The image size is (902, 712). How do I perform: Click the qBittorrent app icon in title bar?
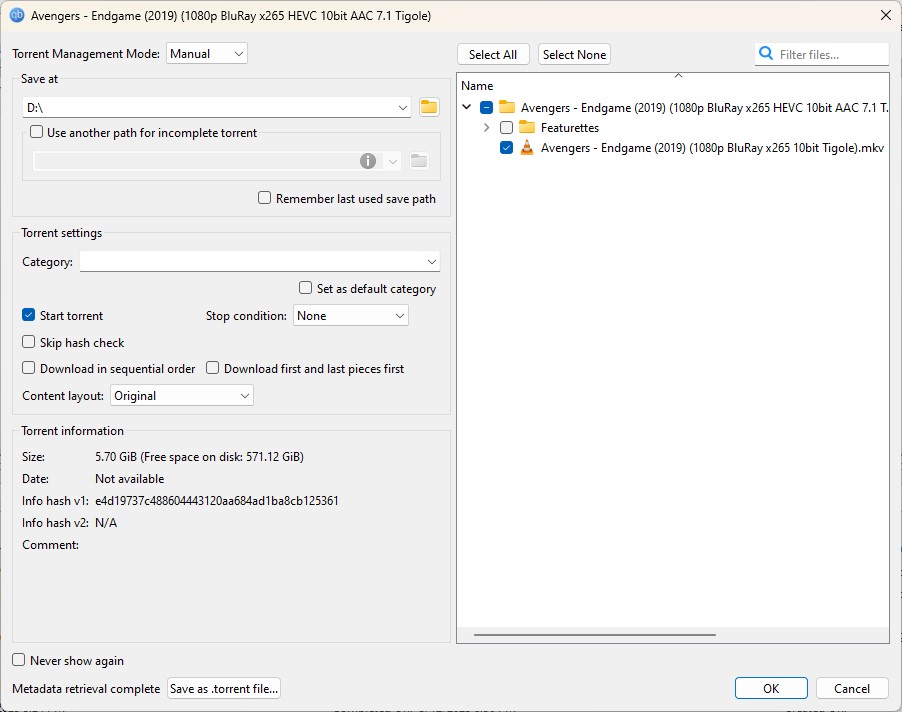(x=17, y=15)
